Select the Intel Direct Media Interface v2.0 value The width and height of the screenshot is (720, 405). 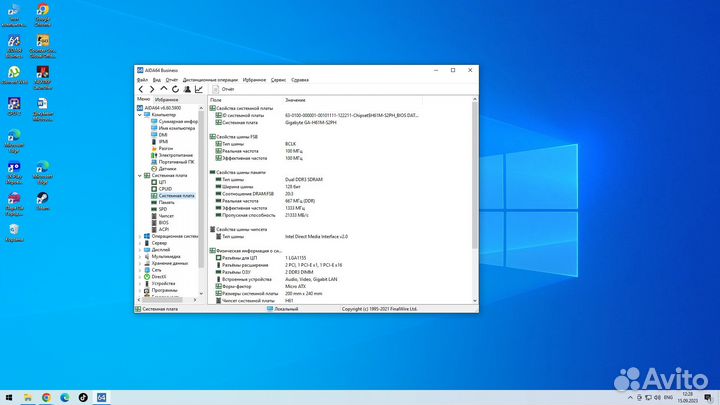click(316, 236)
